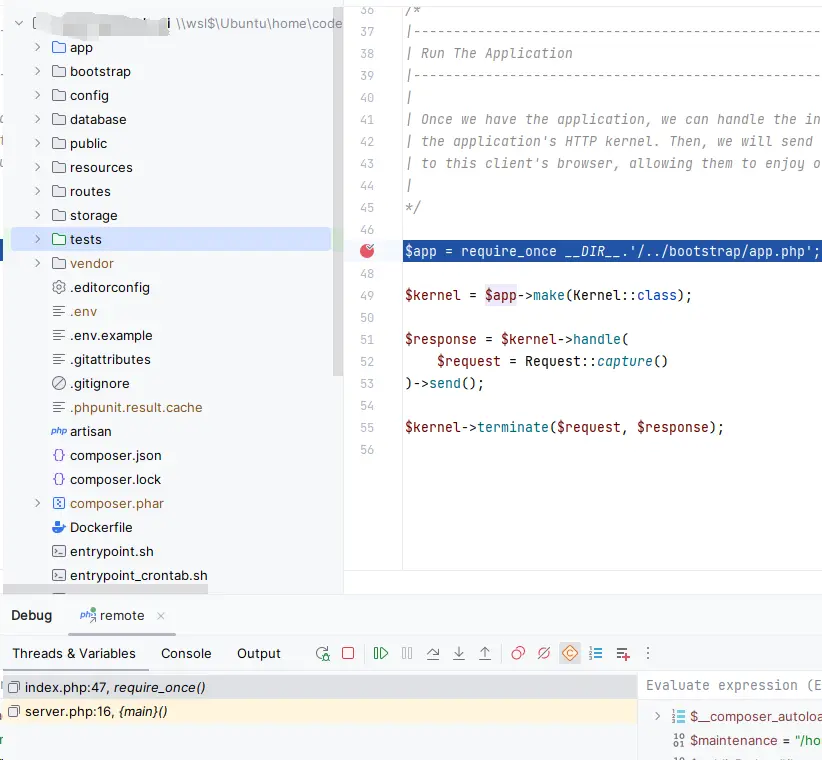822x760 pixels.
Task: Switch to the Console tab
Action: 186,654
